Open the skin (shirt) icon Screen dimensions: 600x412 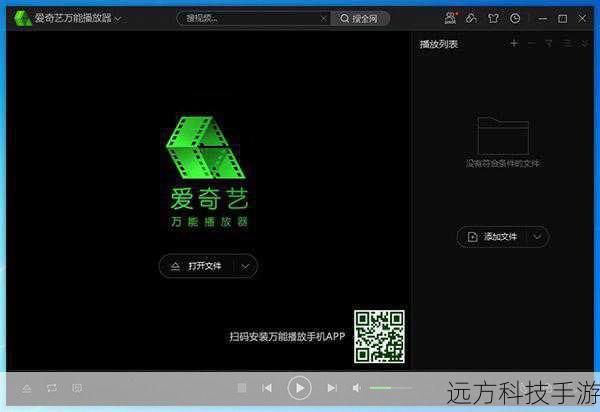click(493, 18)
